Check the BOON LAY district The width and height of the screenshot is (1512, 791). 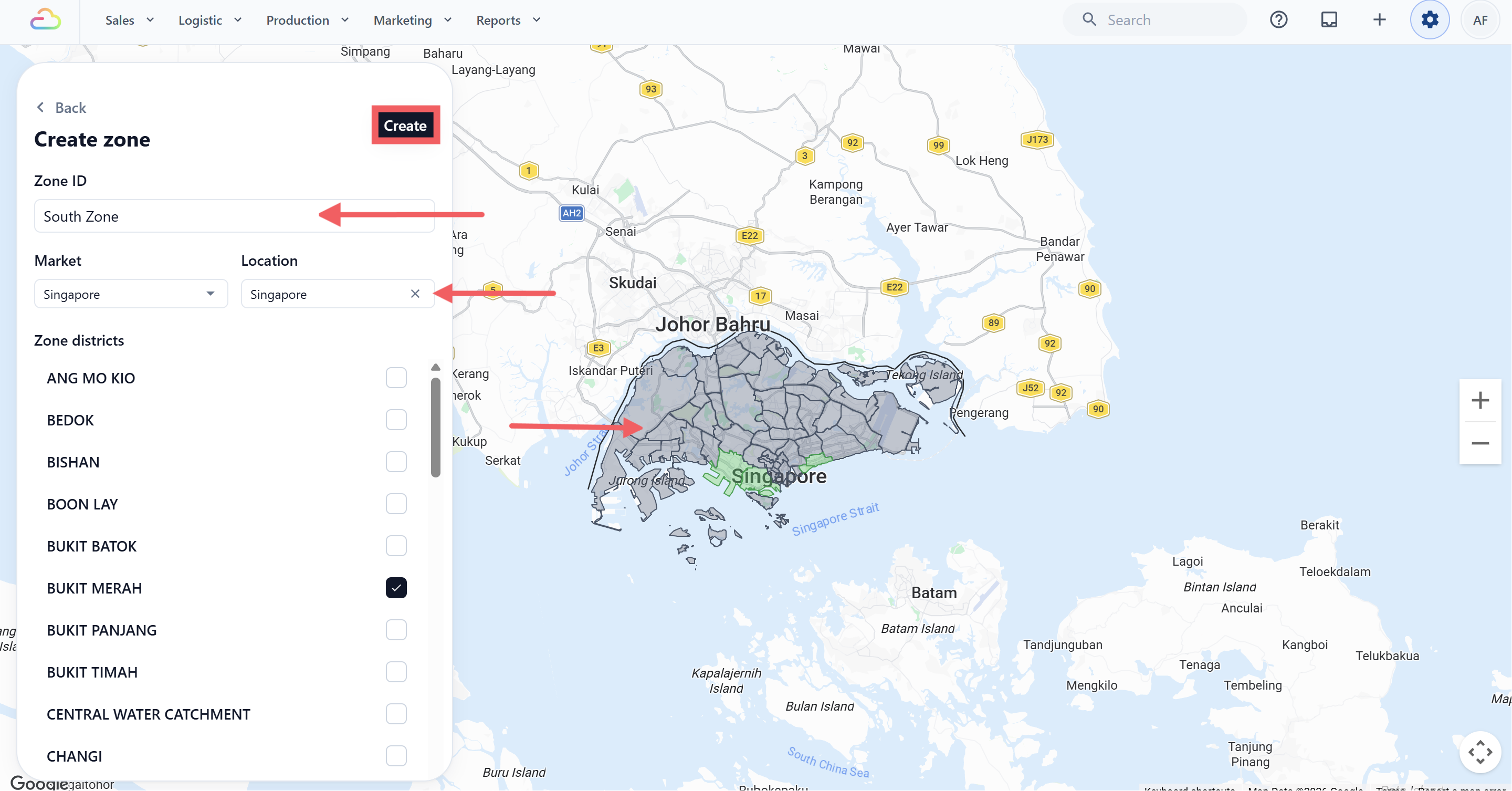[x=396, y=504]
